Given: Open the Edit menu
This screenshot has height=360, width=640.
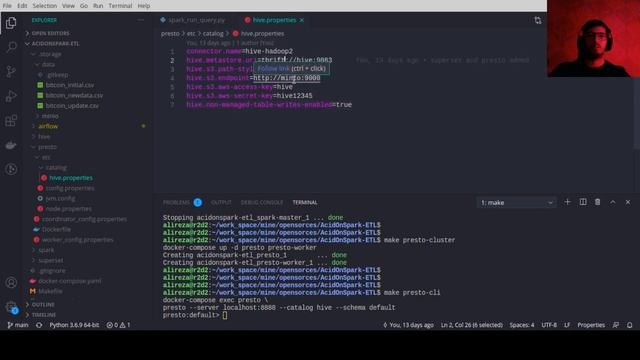Looking at the screenshot, I should [22, 6].
